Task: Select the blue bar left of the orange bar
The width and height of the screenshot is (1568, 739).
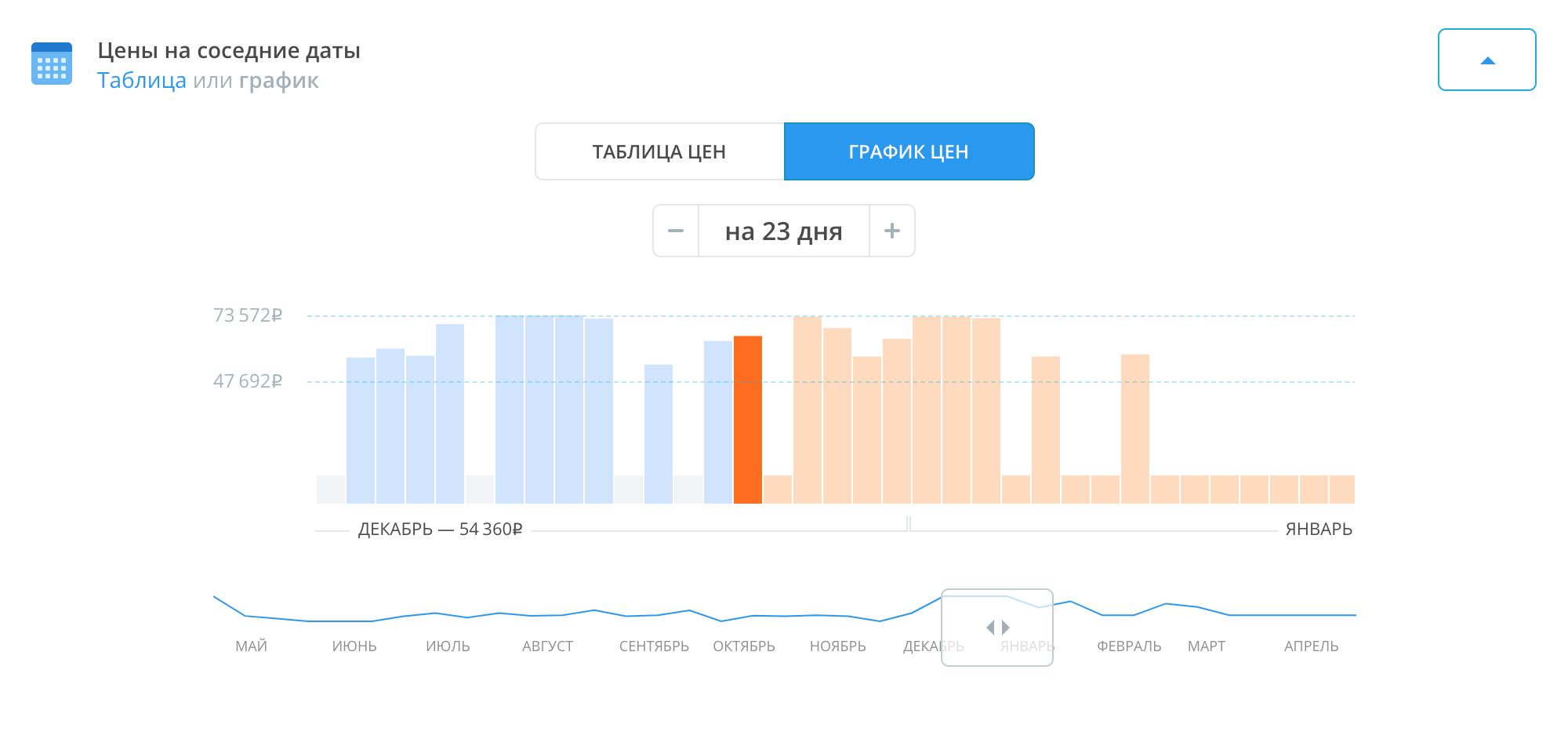Action: (718, 422)
